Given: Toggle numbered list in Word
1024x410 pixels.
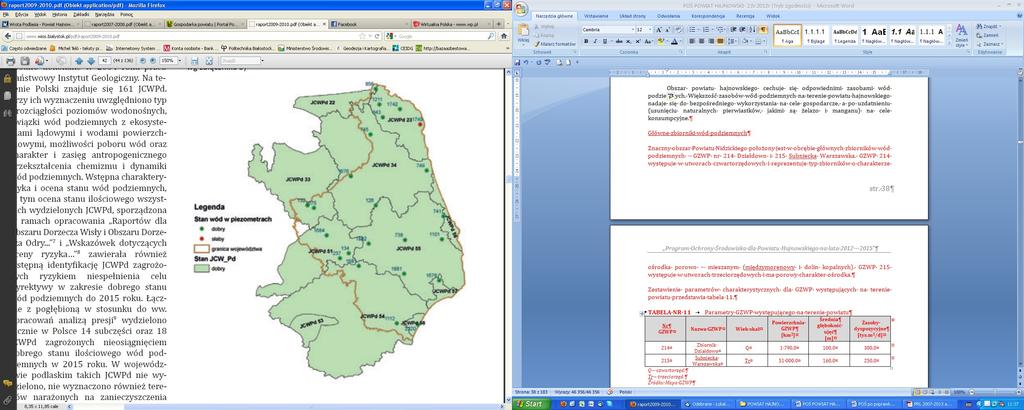Looking at the screenshot, I should tap(705, 29).
